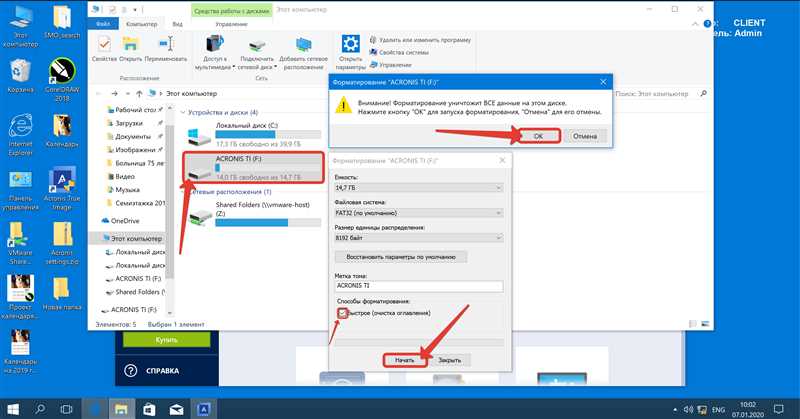Screen dimensions: 800x419
Task: Open the Файл ribbon tab
Action: pyautogui.click(x=103, y=24)
